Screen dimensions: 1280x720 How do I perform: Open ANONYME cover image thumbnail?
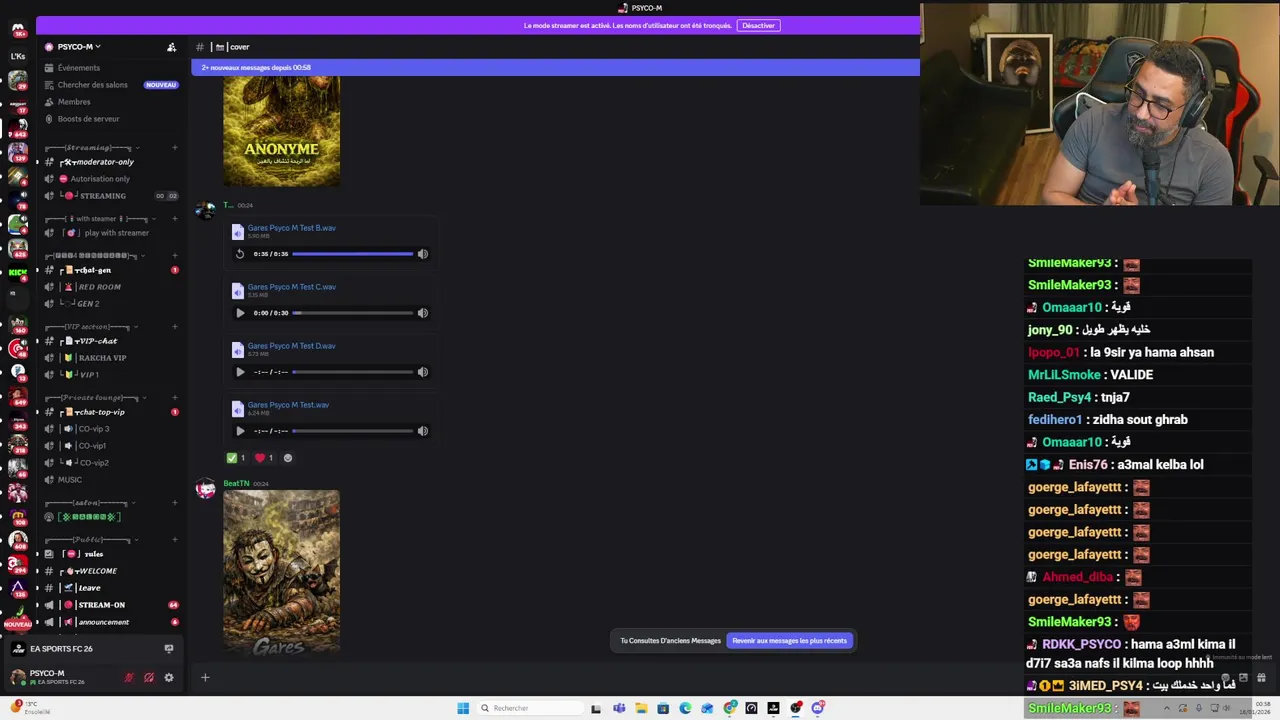[281, 131]
